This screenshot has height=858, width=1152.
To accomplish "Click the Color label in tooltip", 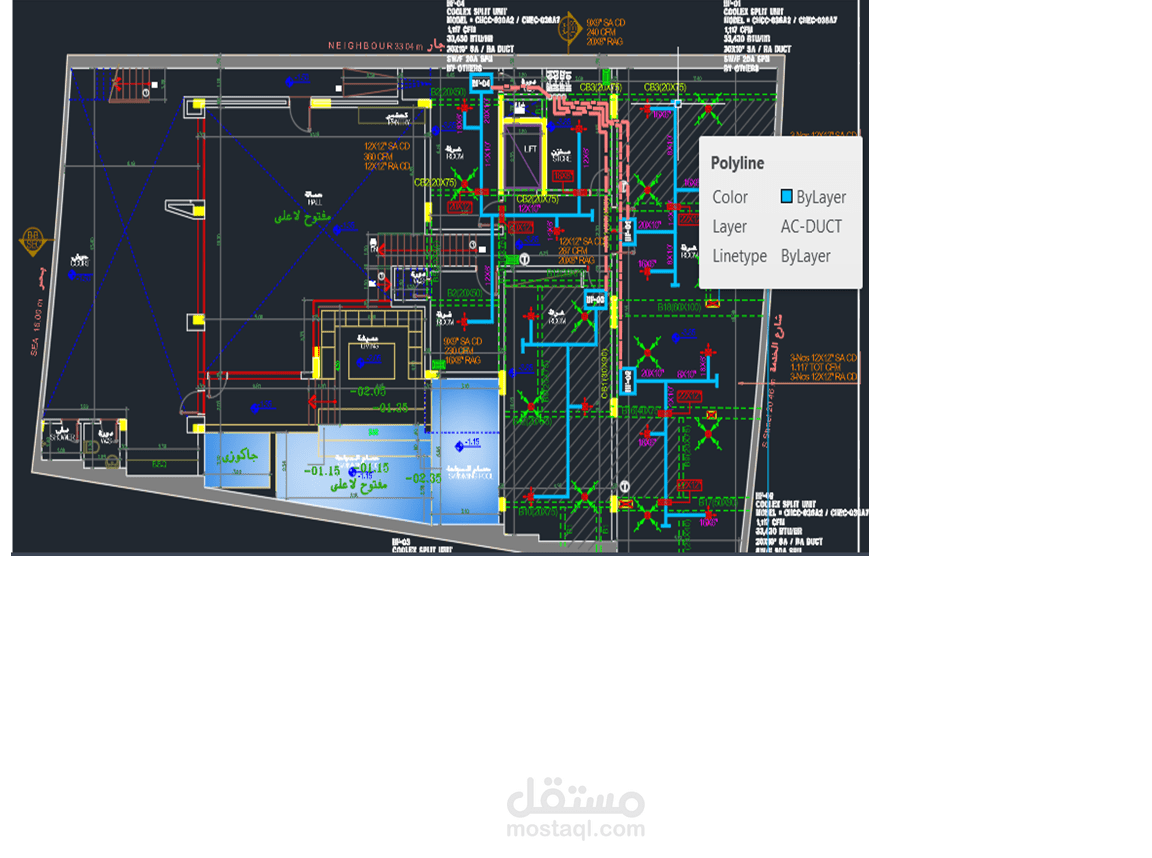I will click(730, 198).
